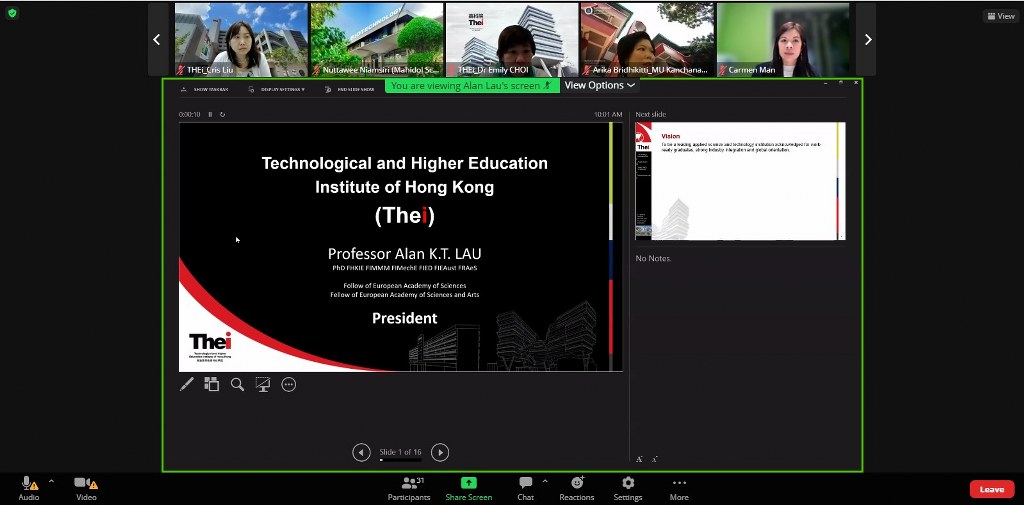Open Zoom Settings gear

tap(628, 487)
